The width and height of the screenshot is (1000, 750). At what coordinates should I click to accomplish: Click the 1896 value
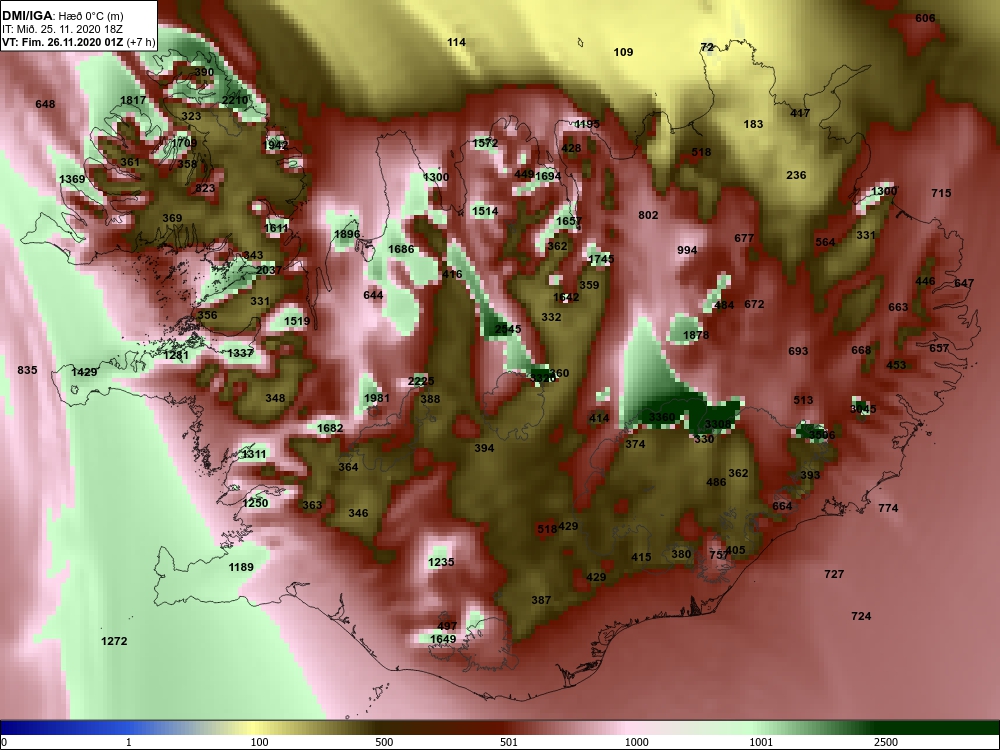tap(347, 234)
